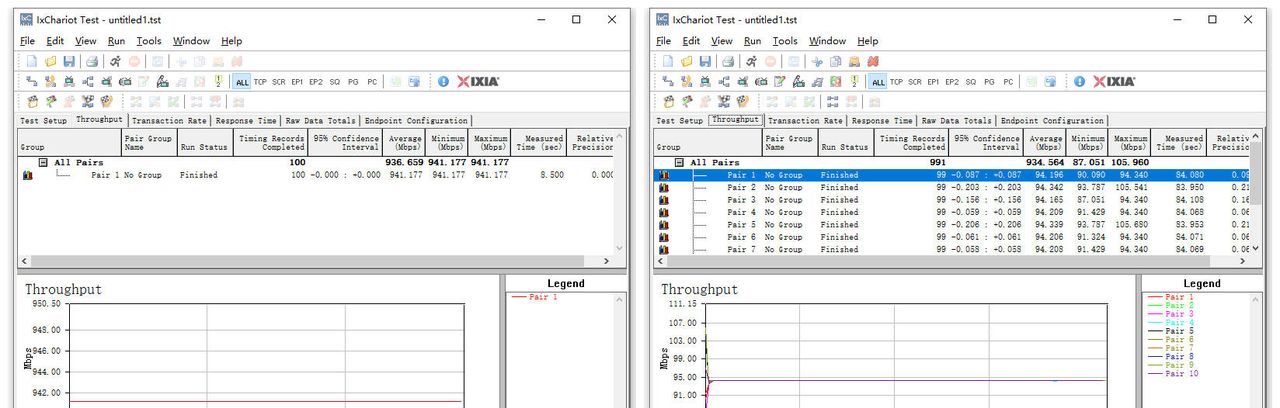The image size is (1280, 408).
Task: Switch to Response Time tab in right window
Action: pyautogui.click(x=883, y=121)
